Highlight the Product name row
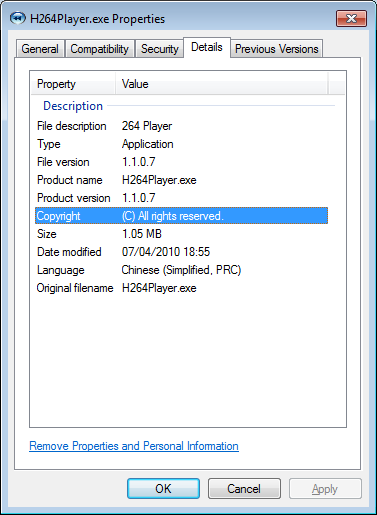The height and width of the screenshot is (515, 377). (x=182, y=180)
